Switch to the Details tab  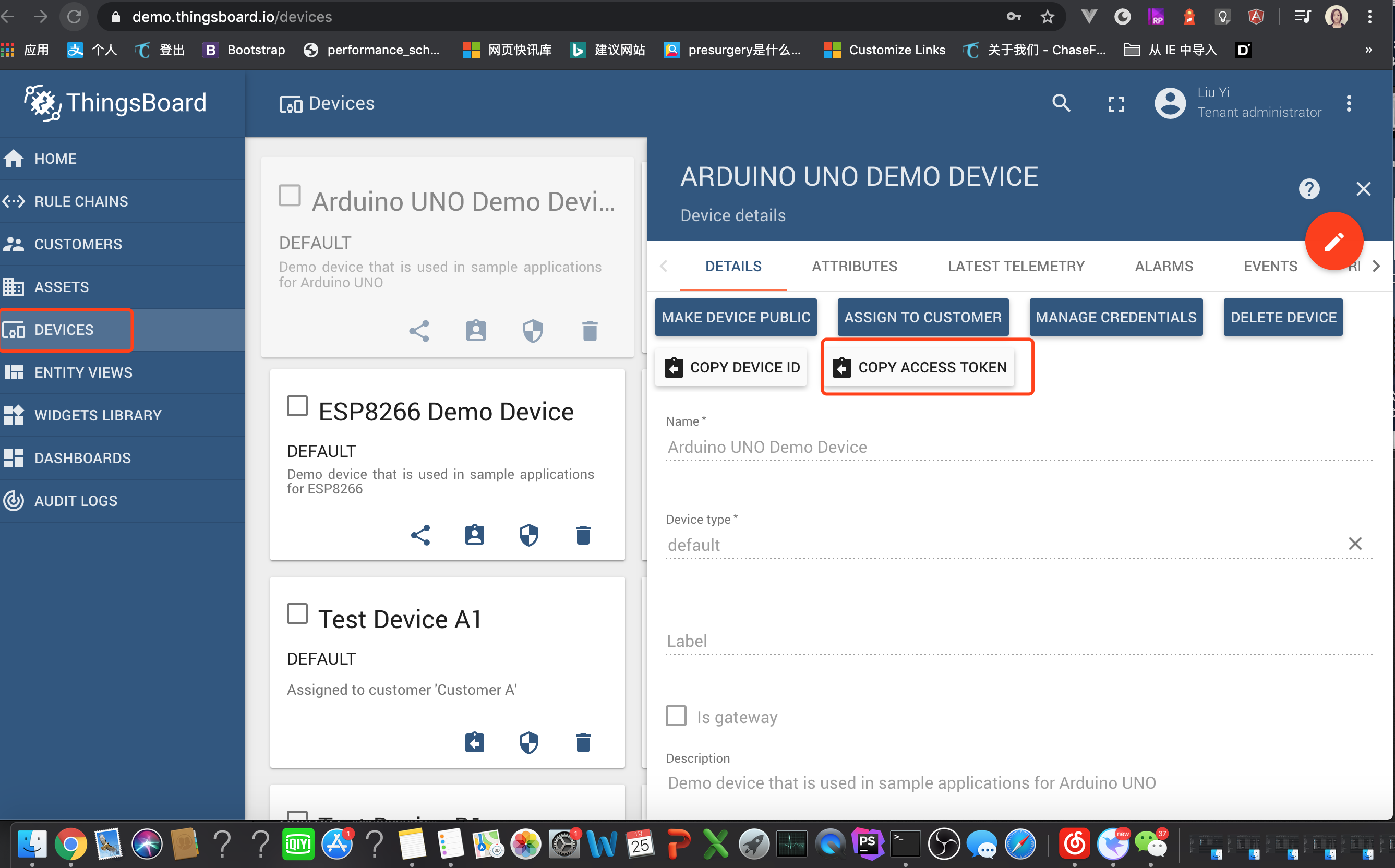pyautogui.click(x=733, y=267)
